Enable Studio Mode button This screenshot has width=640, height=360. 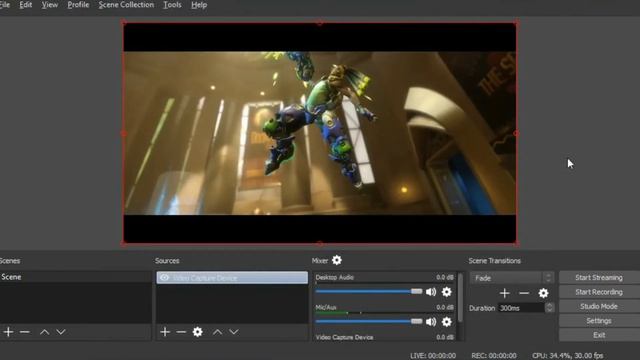(x=599, y=306)
